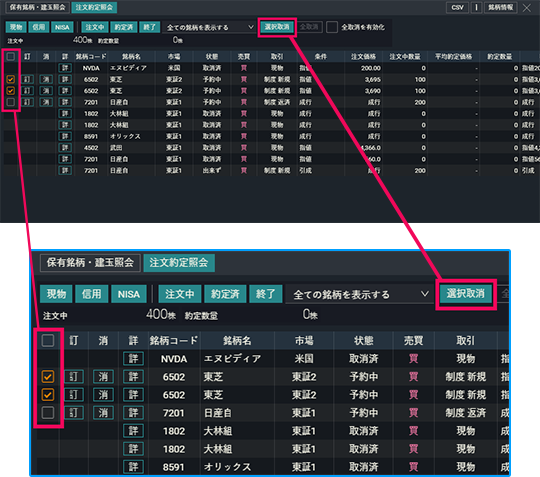The image size is (540, 477).
Task: Sort by 銘柄コード column header, top window
Action: coord(91,56)
